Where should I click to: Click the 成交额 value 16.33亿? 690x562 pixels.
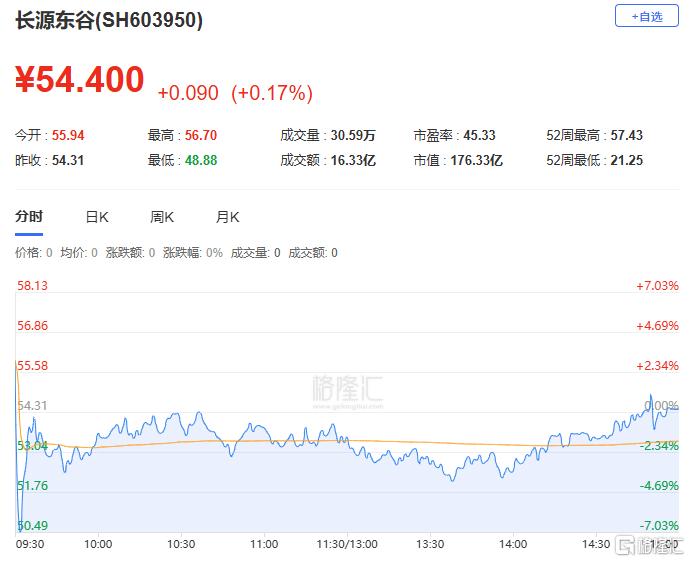pyautogui.click(x=353, y=160)
